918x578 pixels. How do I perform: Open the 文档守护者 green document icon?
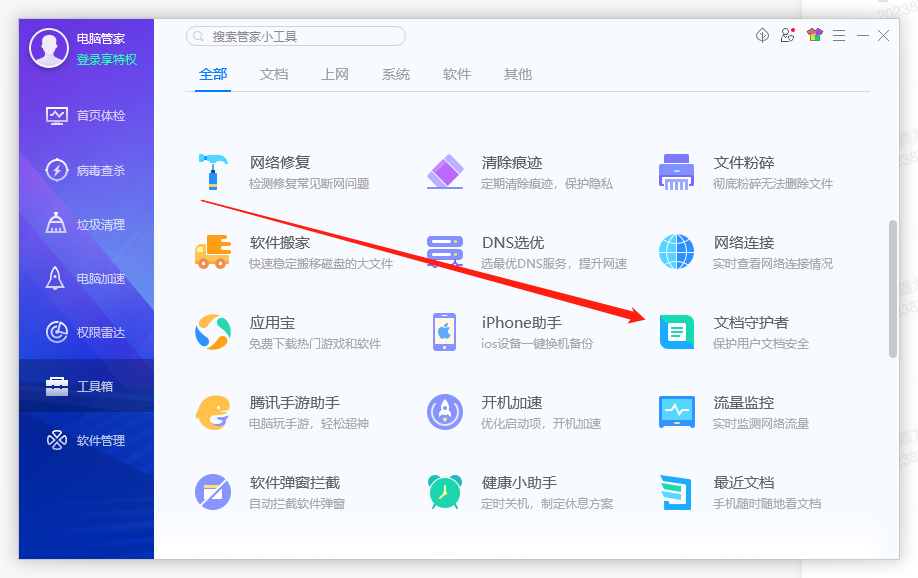(x=677, y=332)
